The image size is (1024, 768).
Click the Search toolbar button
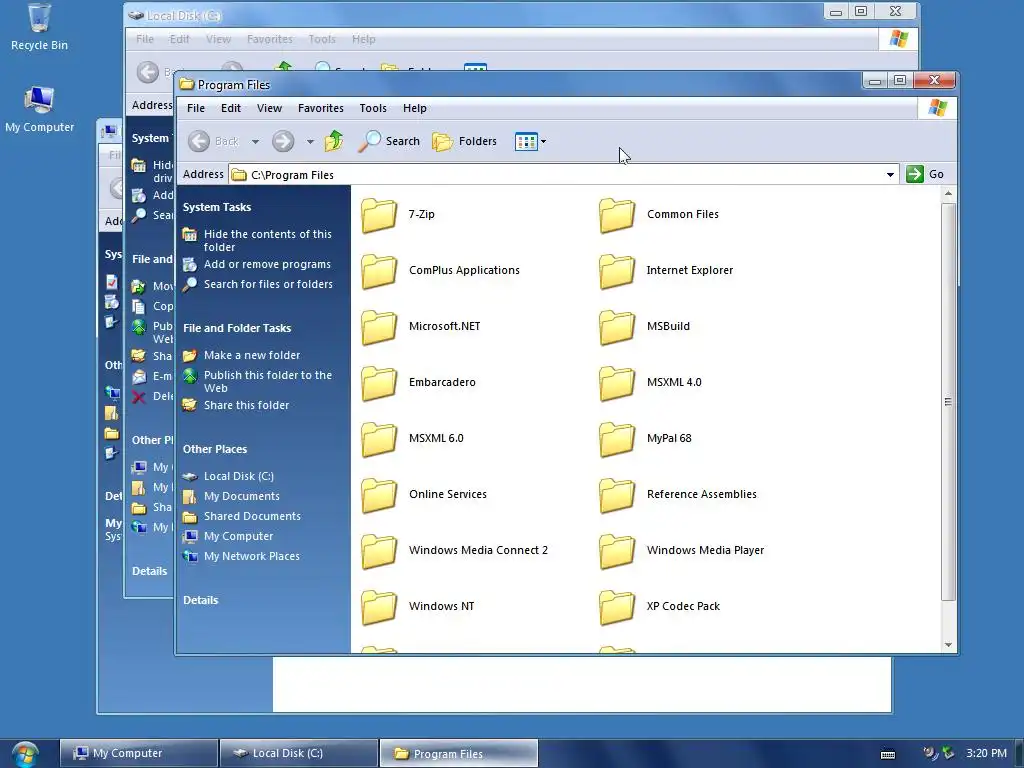[389, 141]
